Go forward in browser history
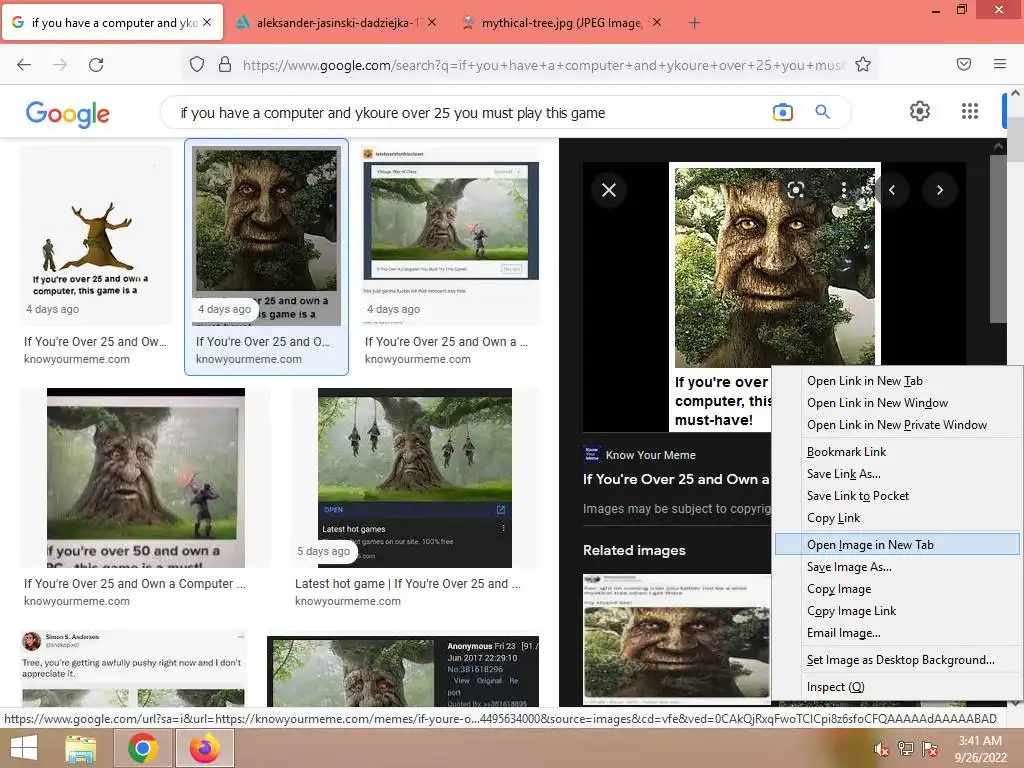Image resolution: width=1024 pixels, height=768 pixels. point(60,65)
